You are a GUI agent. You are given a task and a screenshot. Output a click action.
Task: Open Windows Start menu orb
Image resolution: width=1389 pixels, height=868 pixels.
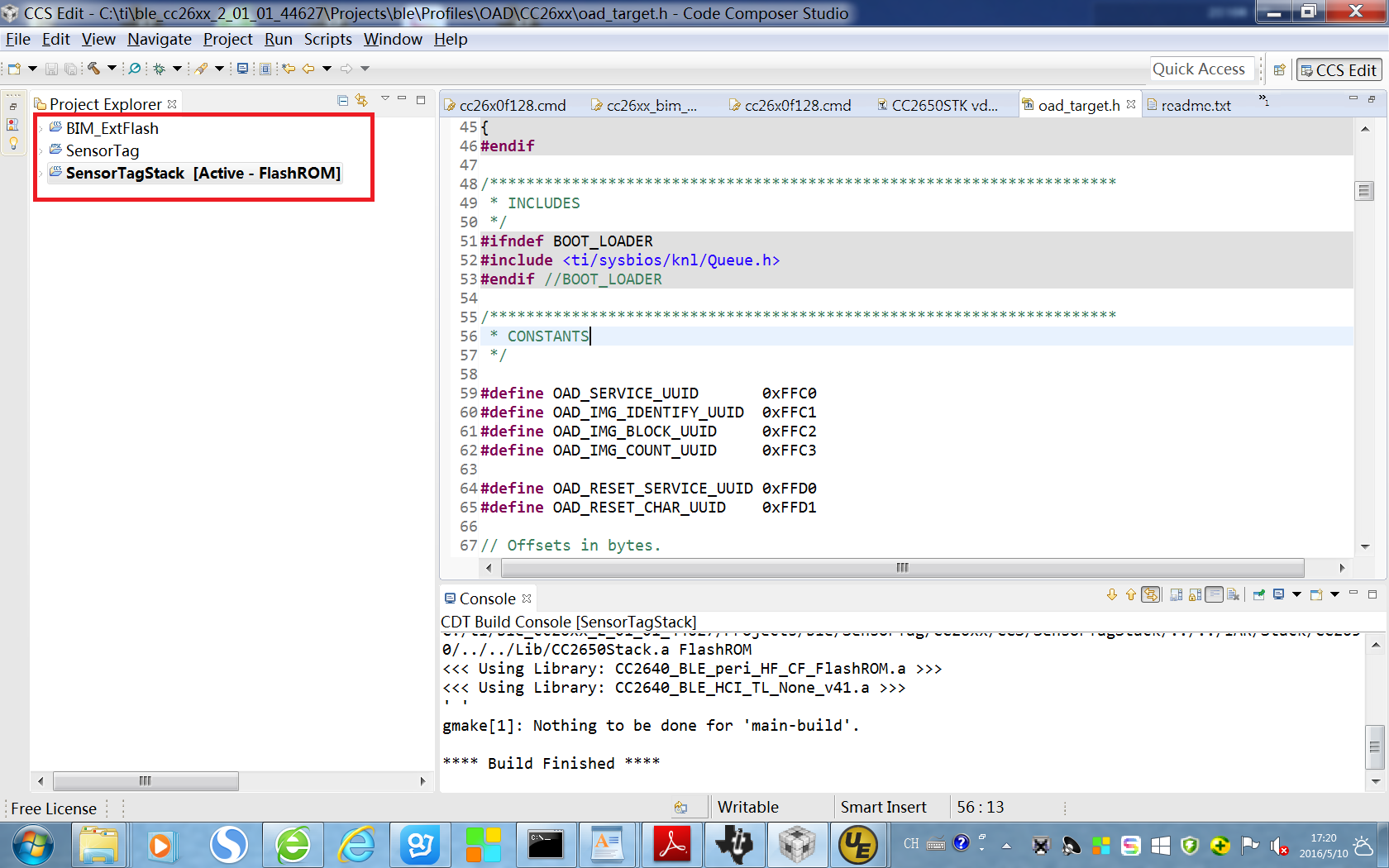33,845
